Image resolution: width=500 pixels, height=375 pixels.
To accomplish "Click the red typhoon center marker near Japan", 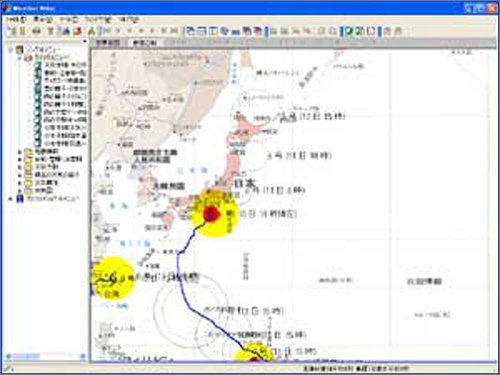I will tap(211, 214).
